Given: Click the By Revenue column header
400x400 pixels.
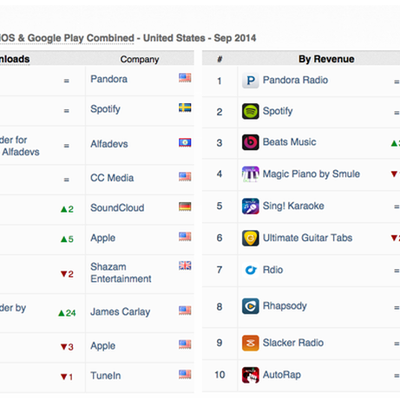Looking at the screenshot, I should click(x=326, y=59).
